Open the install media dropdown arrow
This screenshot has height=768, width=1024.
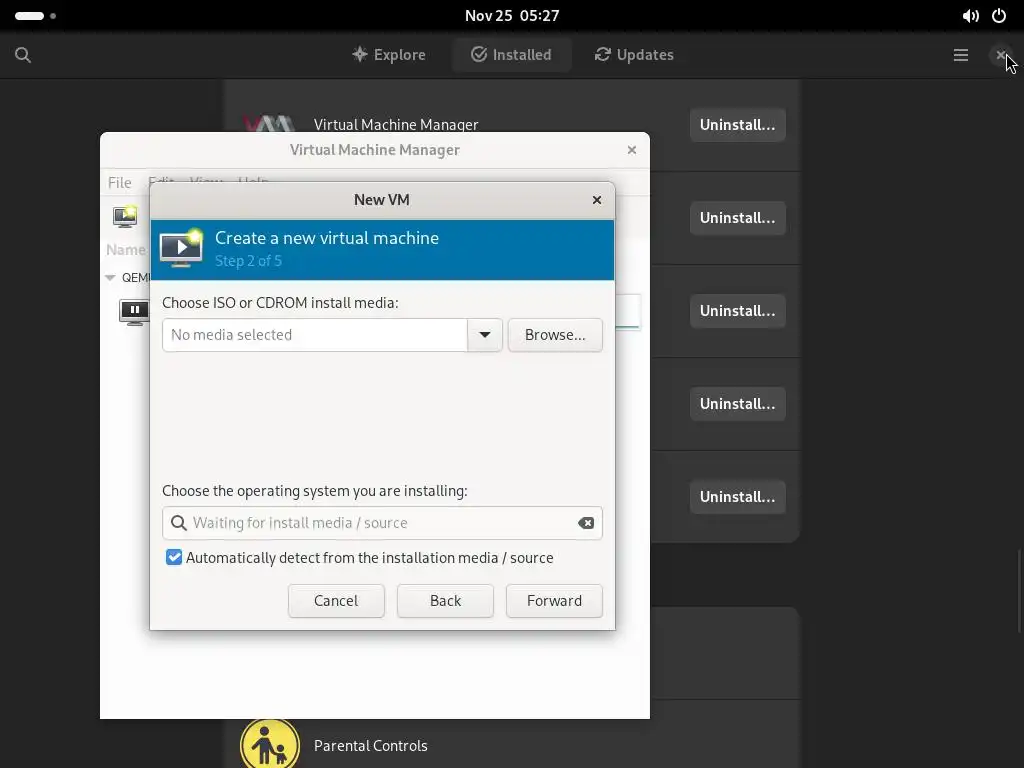click(x=485, y=335)
